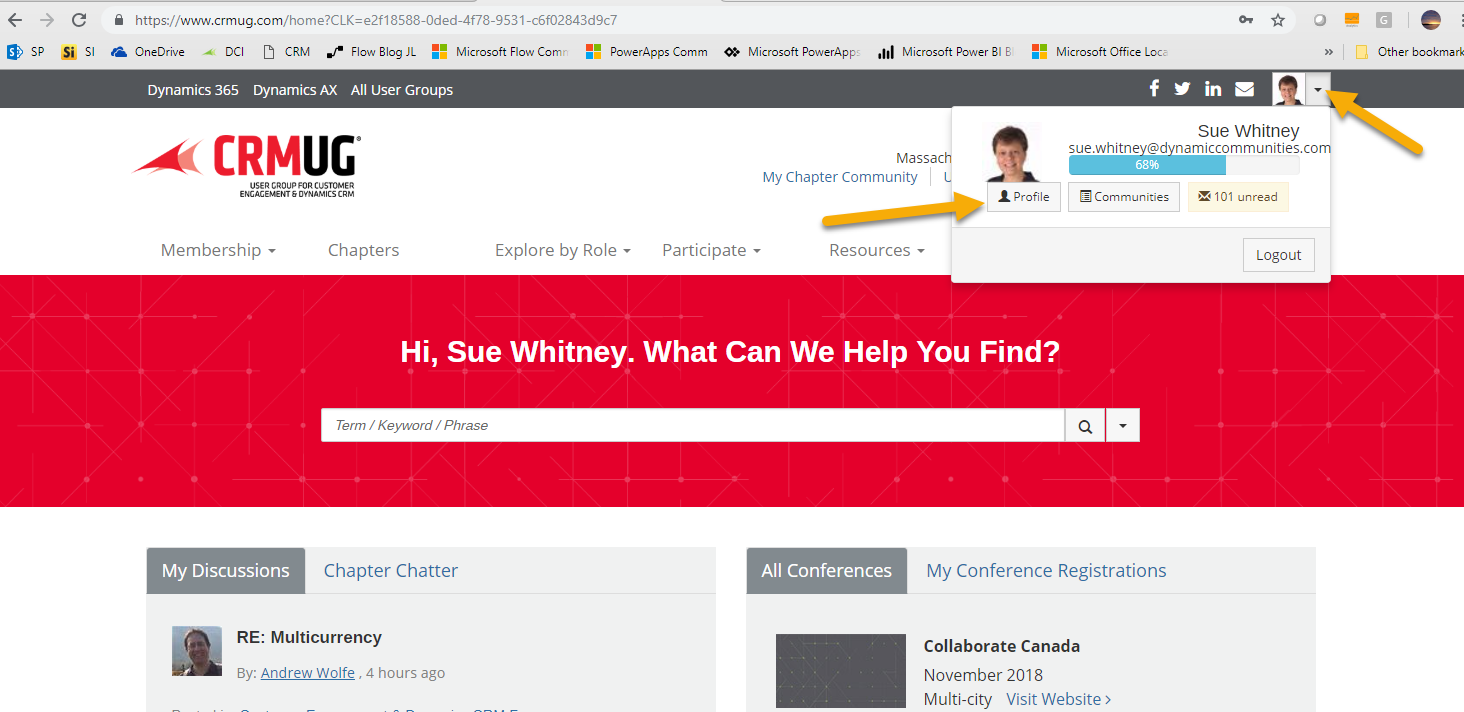Click the Communities button
The image size is (1464, 712).
[x=1124, y=197]
